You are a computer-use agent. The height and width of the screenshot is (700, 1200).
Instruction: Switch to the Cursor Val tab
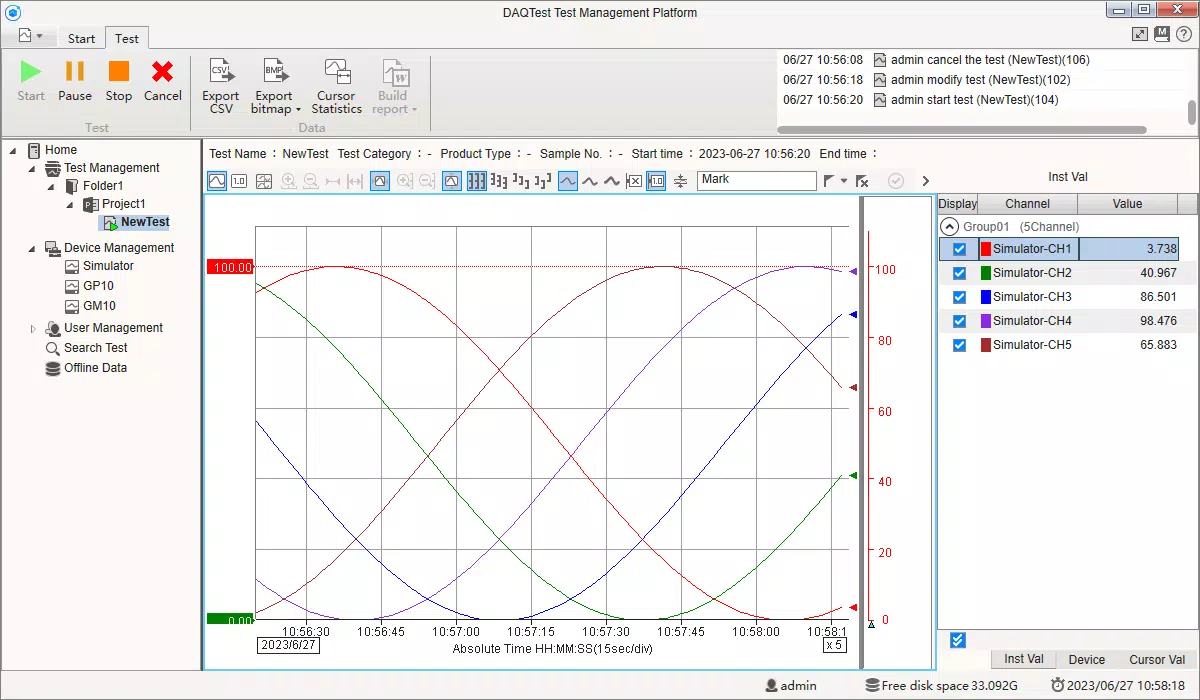(x=1157, y=659)
